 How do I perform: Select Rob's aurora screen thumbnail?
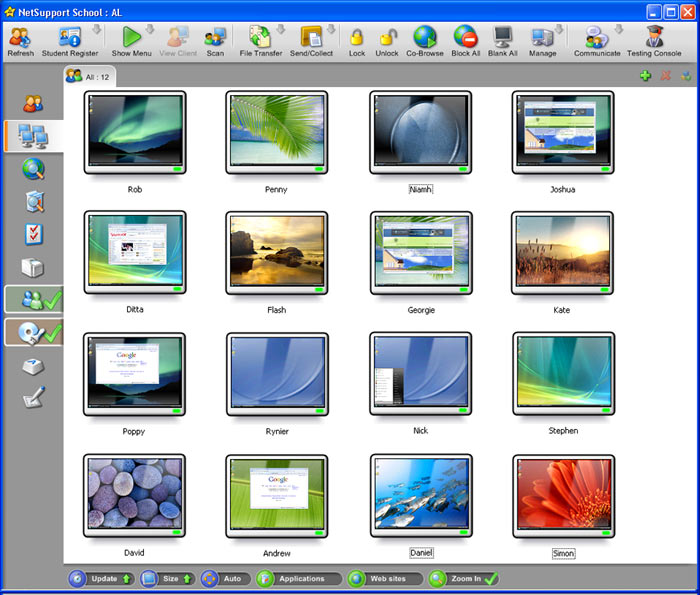click(135, 133)
